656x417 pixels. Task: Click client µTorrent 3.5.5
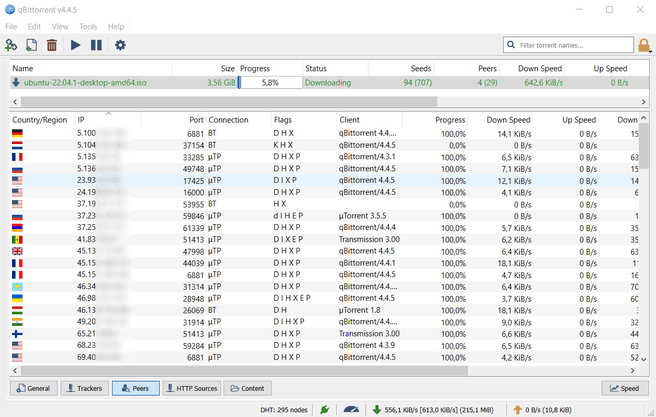pyautogui.click(x=363, y=216)
